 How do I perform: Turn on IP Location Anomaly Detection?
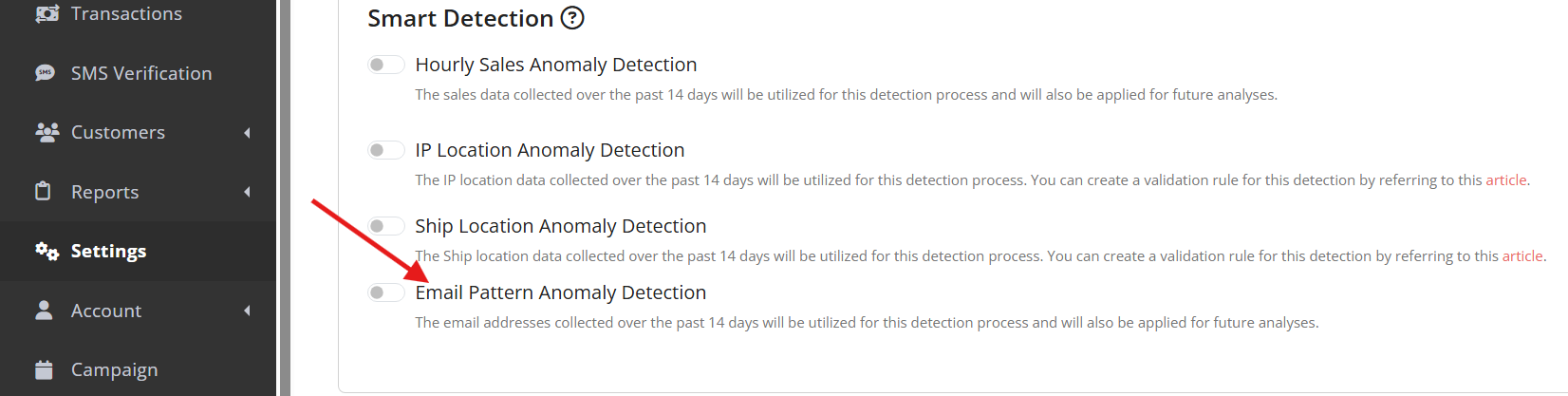[385, 150]
